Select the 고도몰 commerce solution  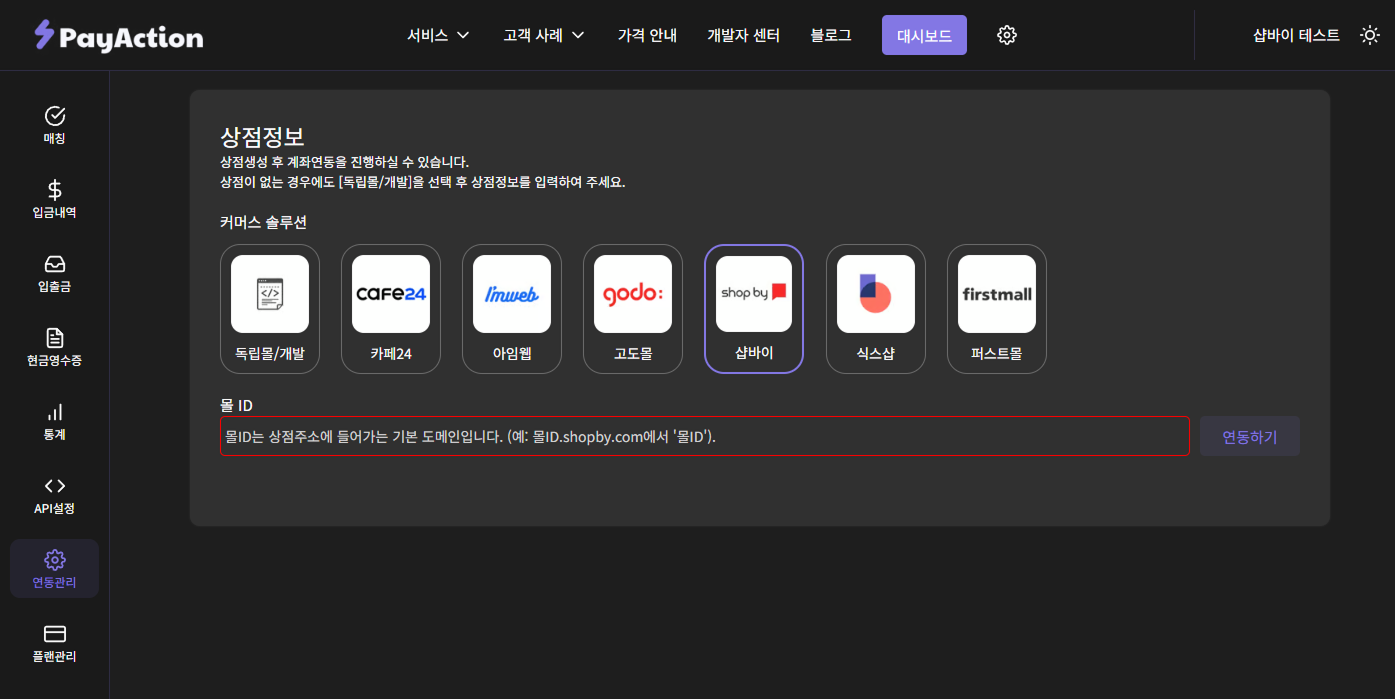(633, 309)
